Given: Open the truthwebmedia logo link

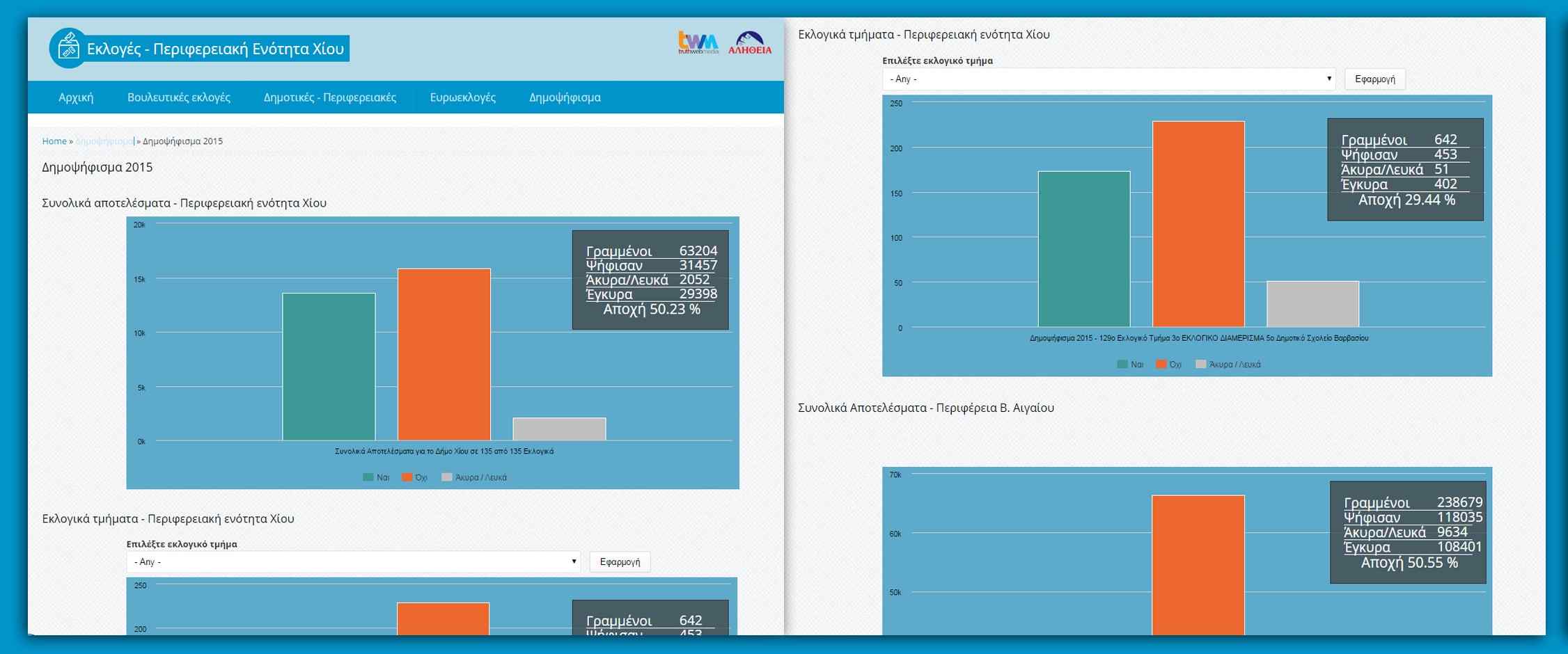Looking at the screenshot, I should 698,43.
